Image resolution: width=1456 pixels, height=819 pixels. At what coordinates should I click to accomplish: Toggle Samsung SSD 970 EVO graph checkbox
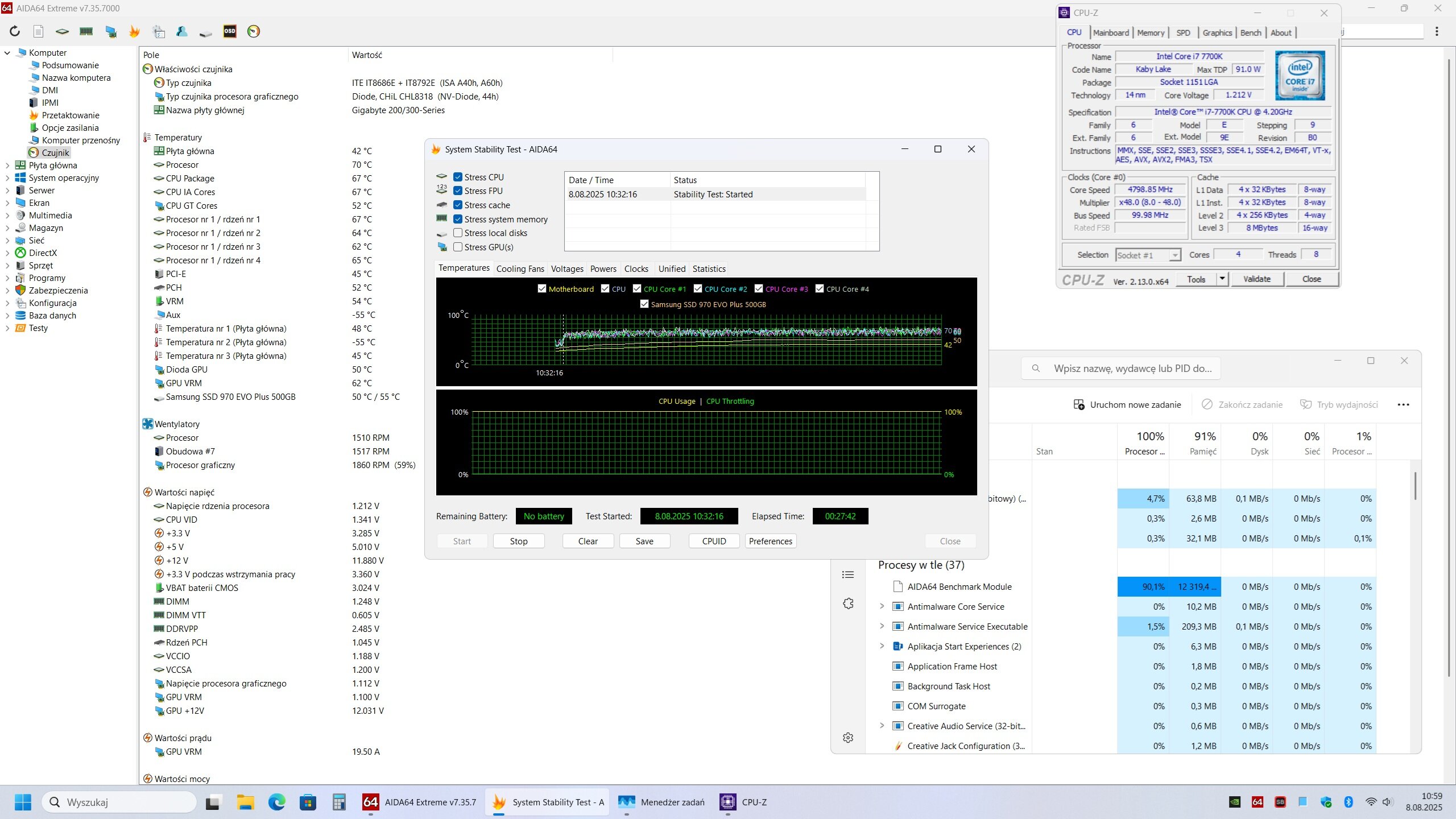coord(644,304)
